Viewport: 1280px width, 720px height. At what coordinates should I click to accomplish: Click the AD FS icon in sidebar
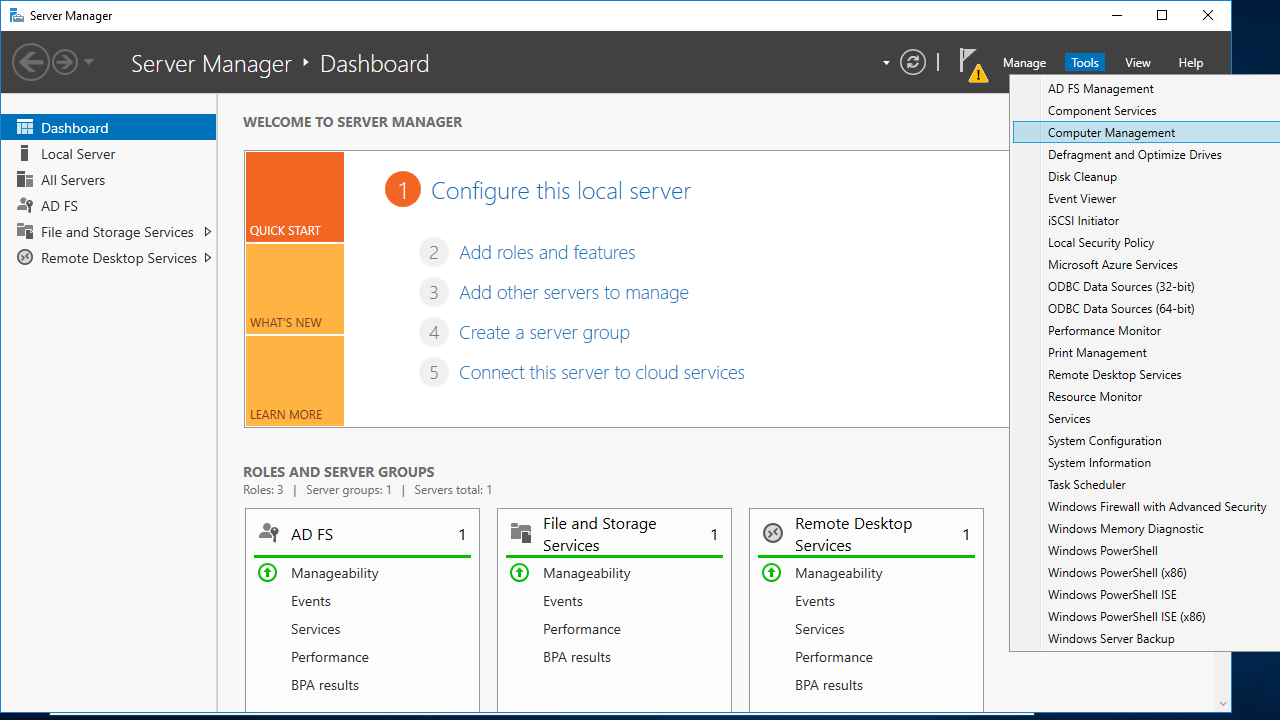click(x=25, y=206)
